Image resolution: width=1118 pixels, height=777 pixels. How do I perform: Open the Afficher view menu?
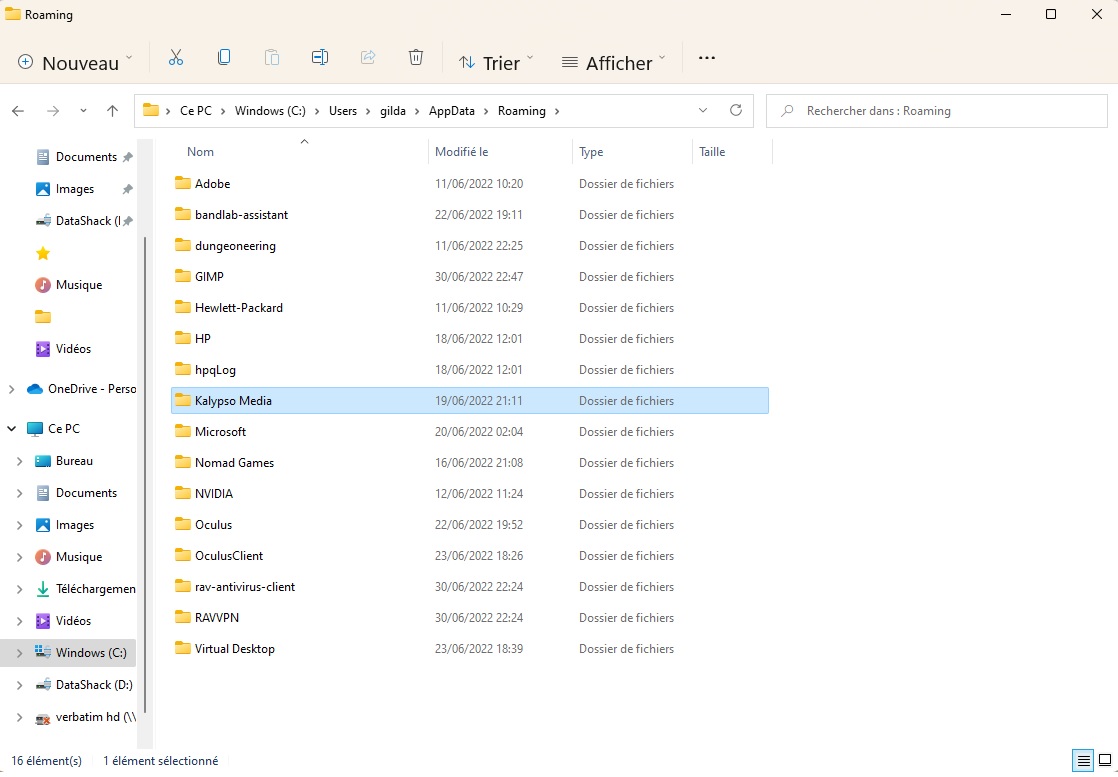[613, 62]
